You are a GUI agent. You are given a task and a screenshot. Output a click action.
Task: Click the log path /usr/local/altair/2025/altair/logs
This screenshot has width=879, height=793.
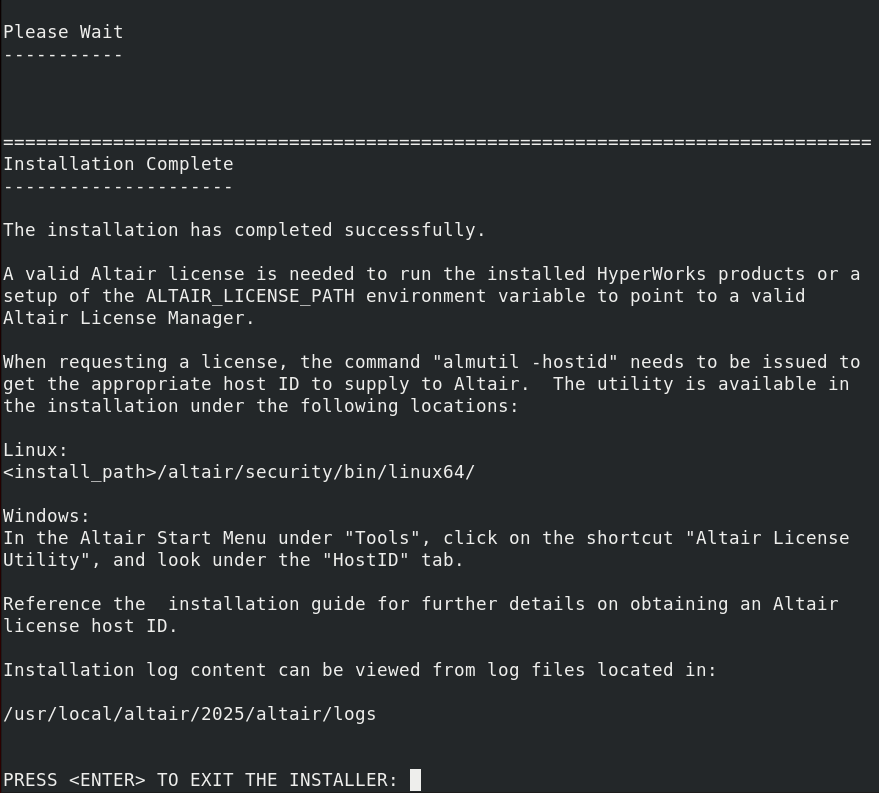(x=190, y=714)
